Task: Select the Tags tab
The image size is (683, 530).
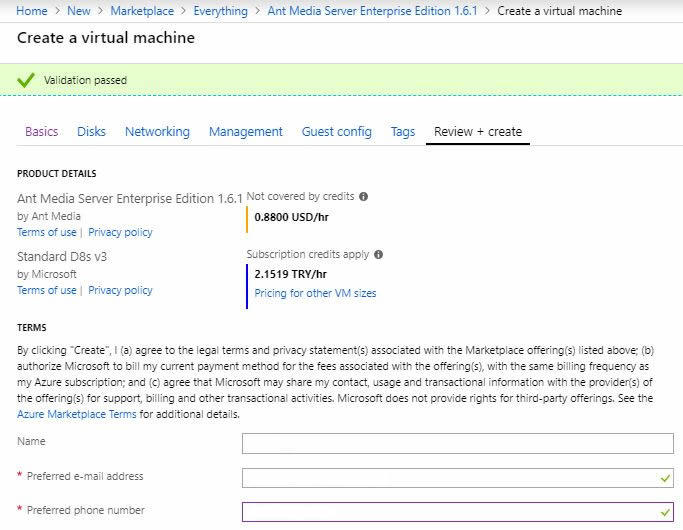Action: 403,132
